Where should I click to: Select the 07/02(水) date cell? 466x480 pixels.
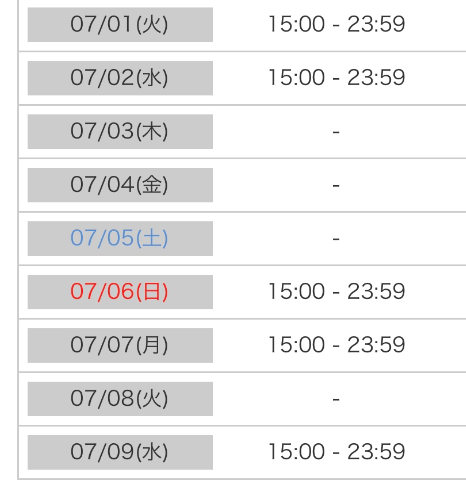120,78
